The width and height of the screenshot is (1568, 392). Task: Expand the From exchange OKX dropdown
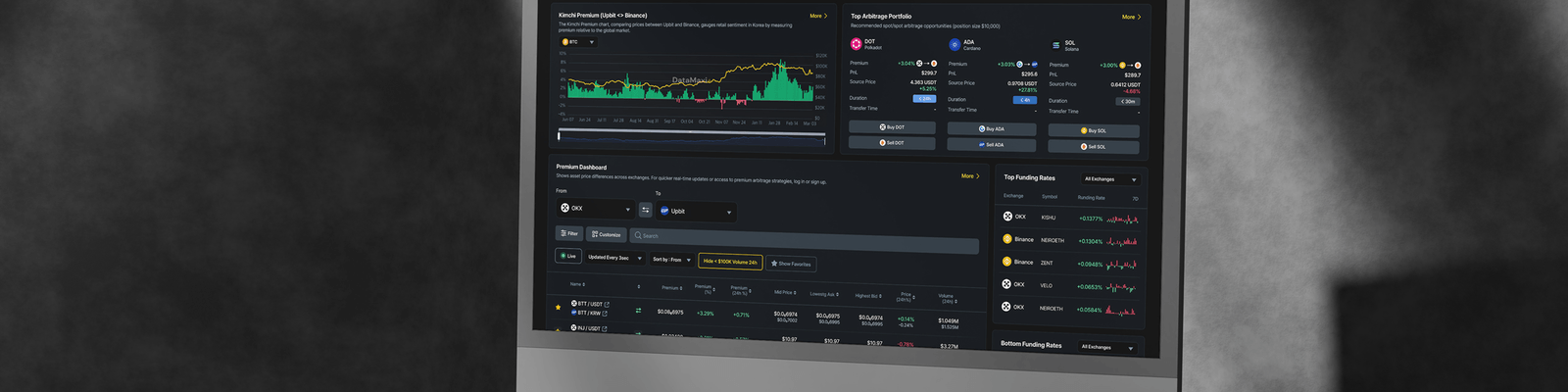click(x=596, y=209)
